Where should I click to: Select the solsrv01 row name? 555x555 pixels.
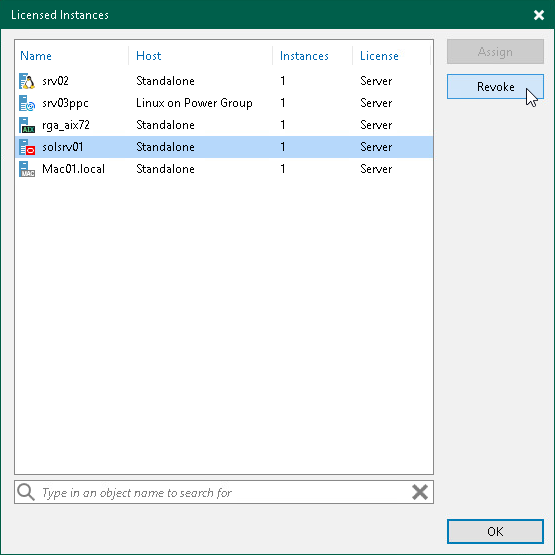pos(63,147)
